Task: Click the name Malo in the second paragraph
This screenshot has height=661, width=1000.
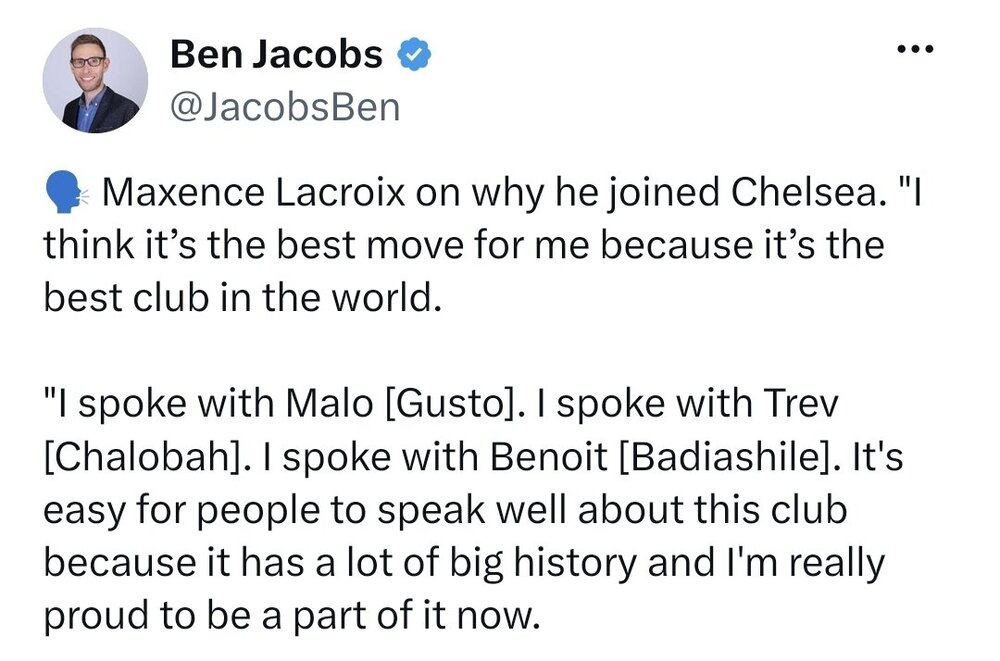Action: click(330, 404)
